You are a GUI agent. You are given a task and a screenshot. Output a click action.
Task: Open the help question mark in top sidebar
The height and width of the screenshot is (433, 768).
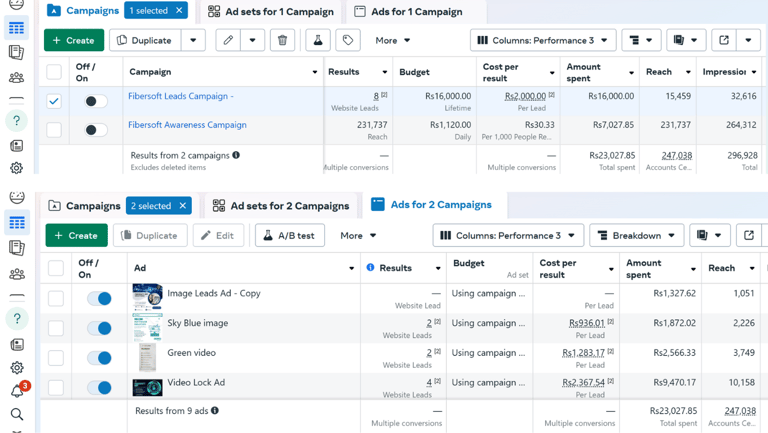coord(17,120)
